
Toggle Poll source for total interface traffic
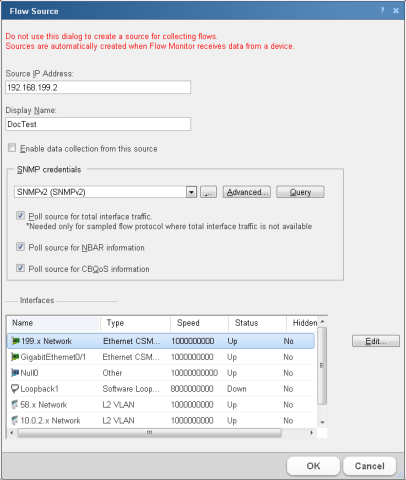tap(21, 216)
